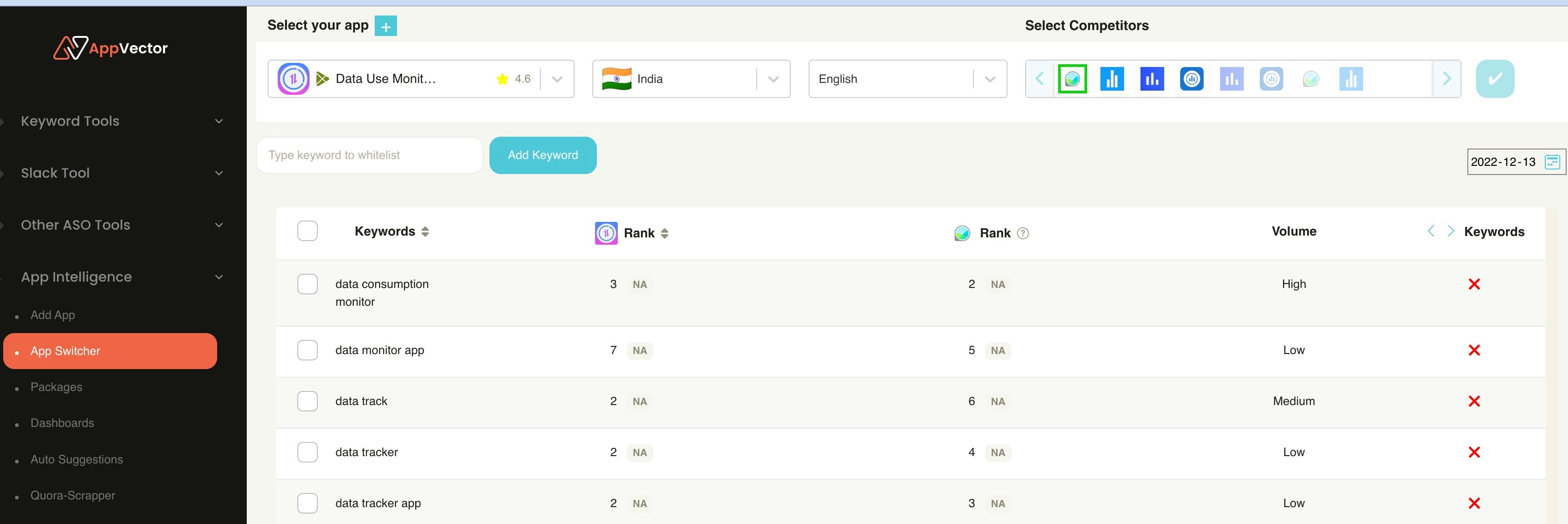
Task: Open the India country dropdown
Action: (691, 78)
